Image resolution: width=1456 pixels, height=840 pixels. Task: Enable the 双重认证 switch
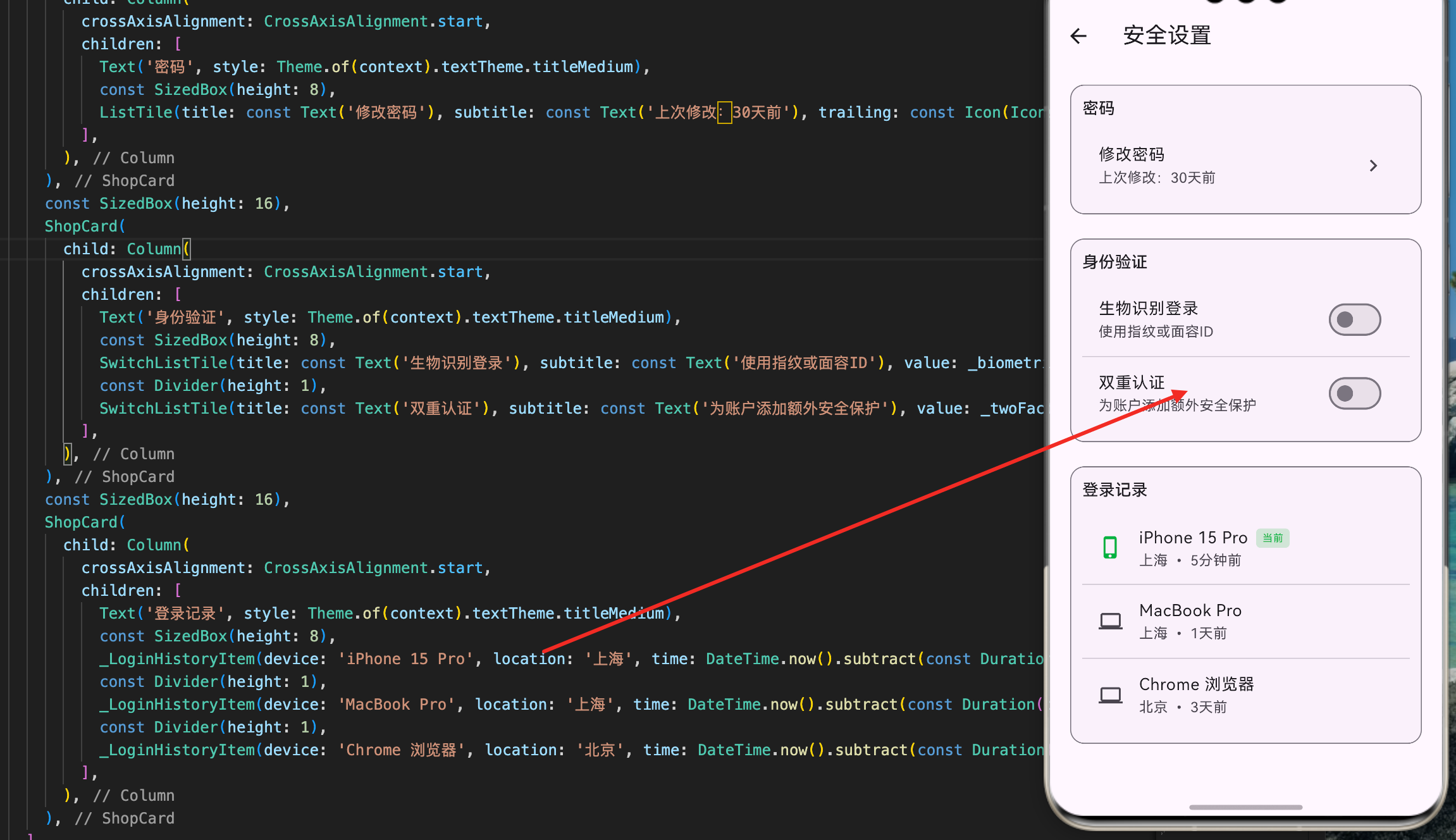click(x=1354, y=393)
